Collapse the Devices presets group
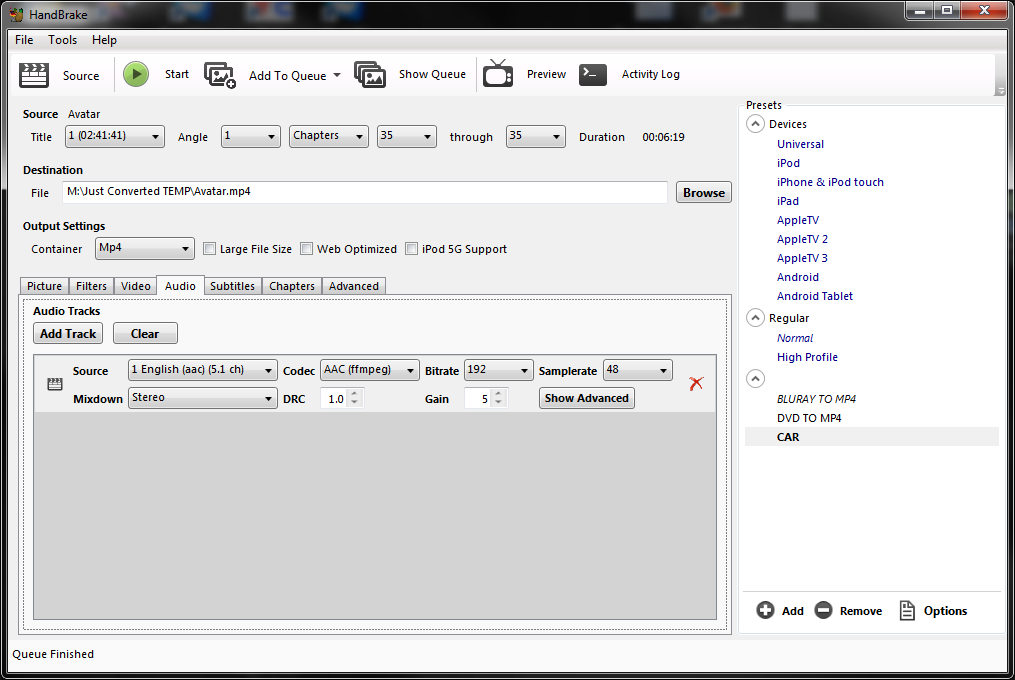The width and height of the screenshot is (1015, 680). [x=755, y=124]
